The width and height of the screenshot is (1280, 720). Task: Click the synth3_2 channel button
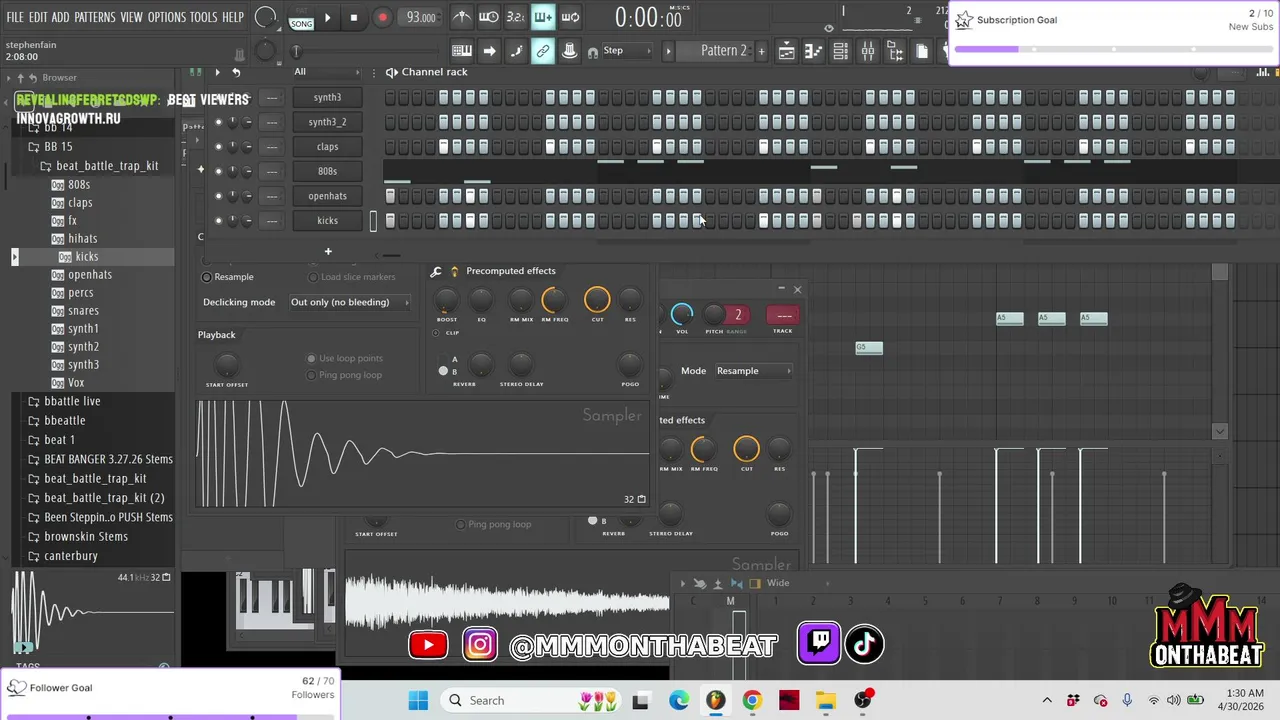327,122
